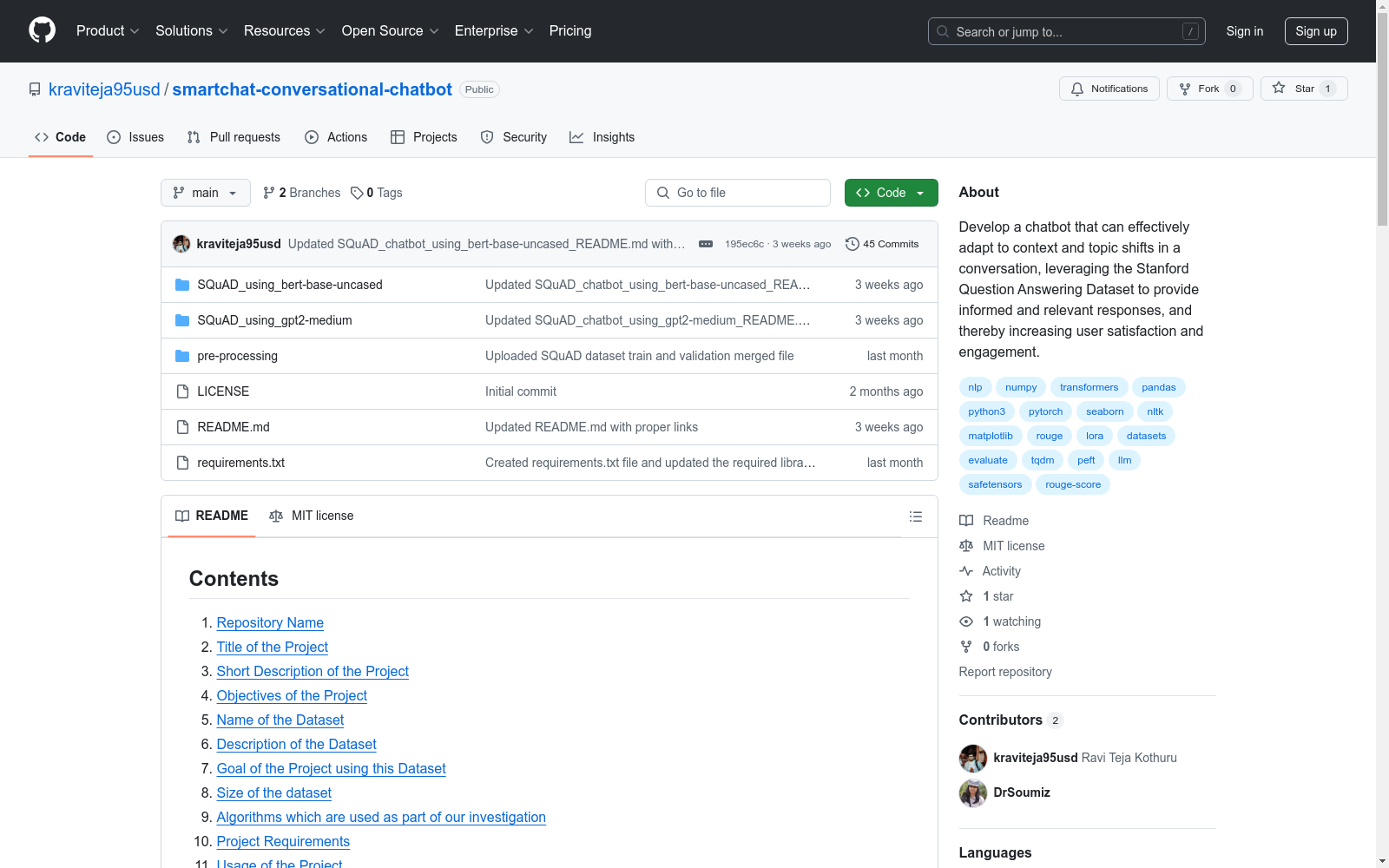Click the Readme book icon in About
1389x868 pixels.
(x=966, y=521)
